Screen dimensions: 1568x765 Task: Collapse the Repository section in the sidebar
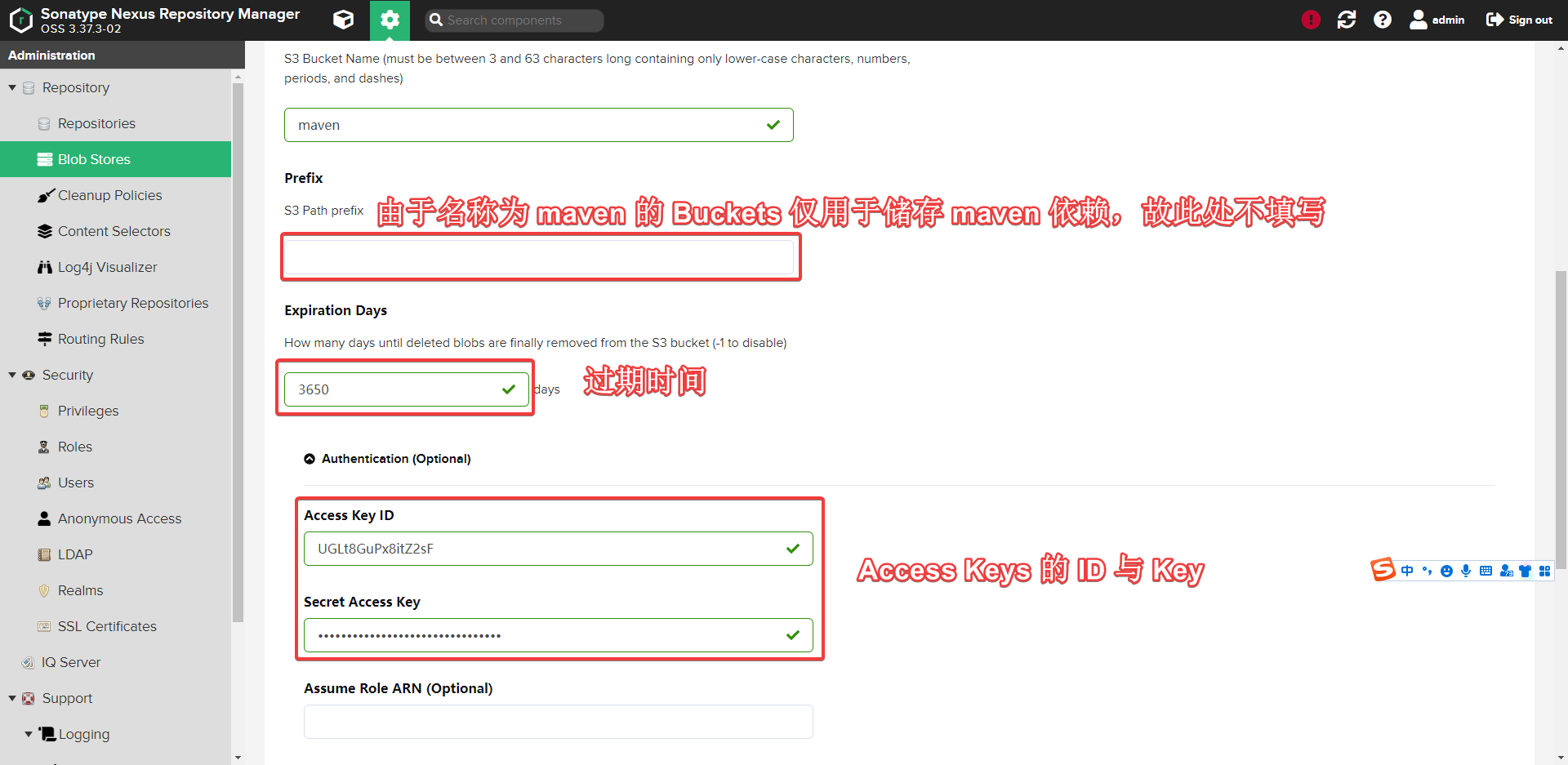coord(12,87)
